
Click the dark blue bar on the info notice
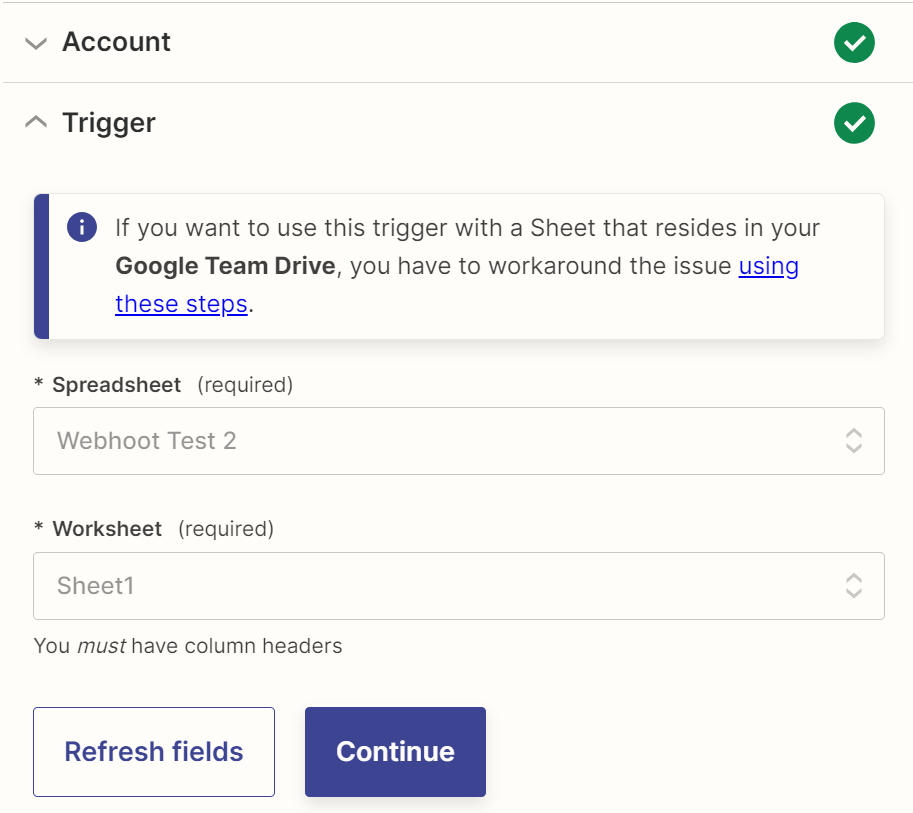click(x=41, y=266)
